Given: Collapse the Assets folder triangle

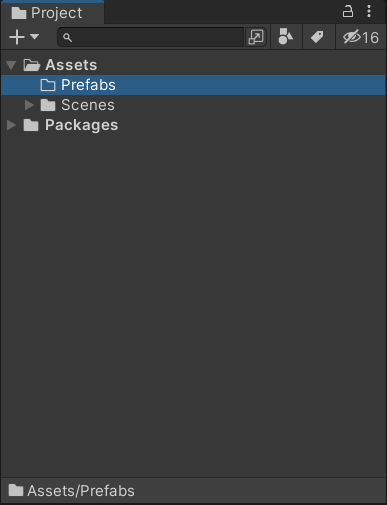Looking at the screenshot, I should coord(11,65).
